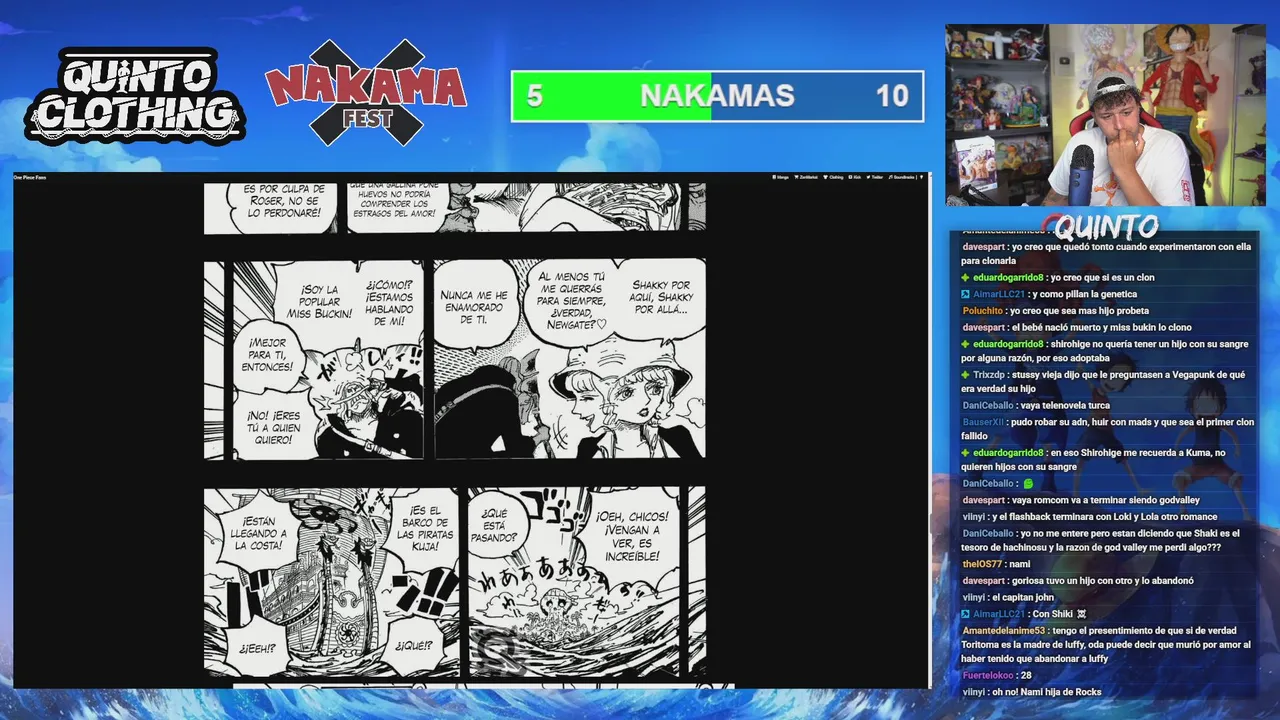The width and height of the screenshot is (1280, 720).
Task: Click the Nakama Fest logo
Action: [365, 92]
